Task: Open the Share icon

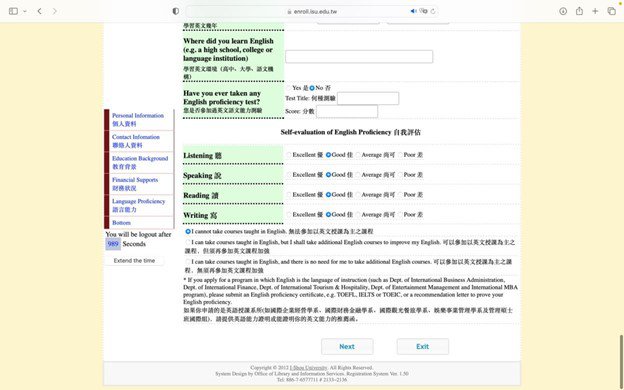Action: click(x=579, y=11)
